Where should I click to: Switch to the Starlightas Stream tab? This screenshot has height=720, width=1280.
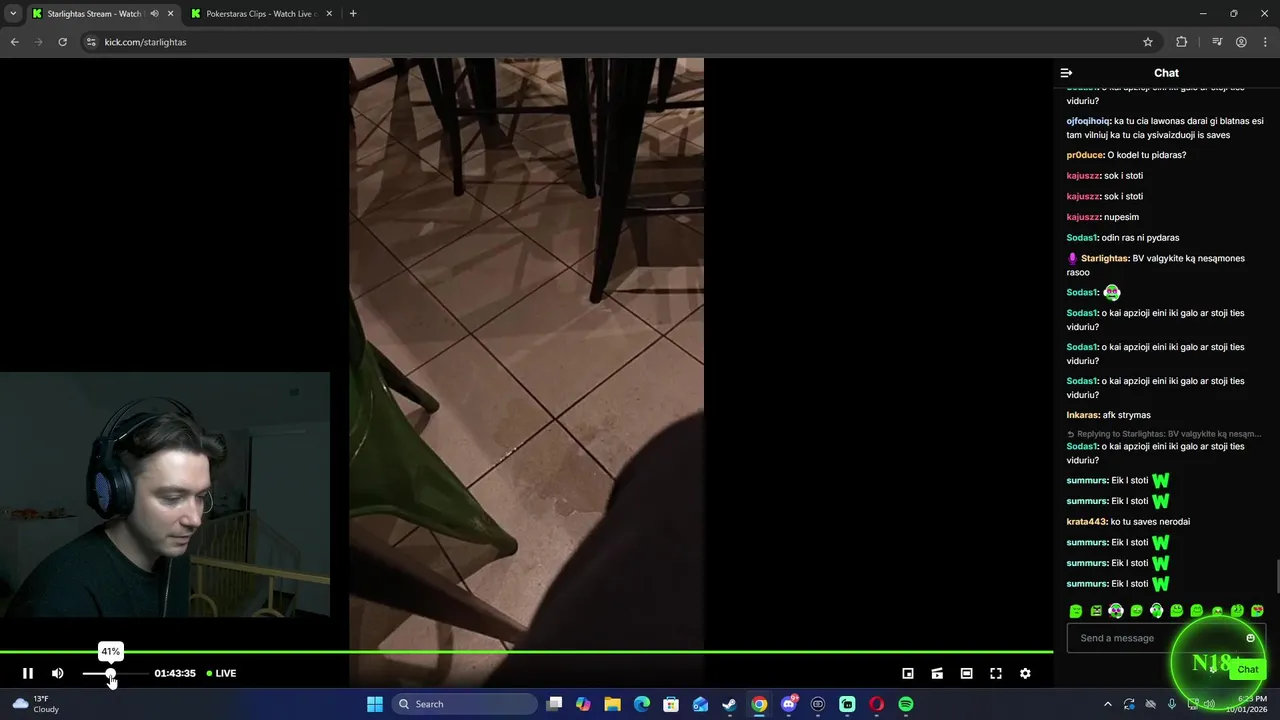(x=93, y=14)
